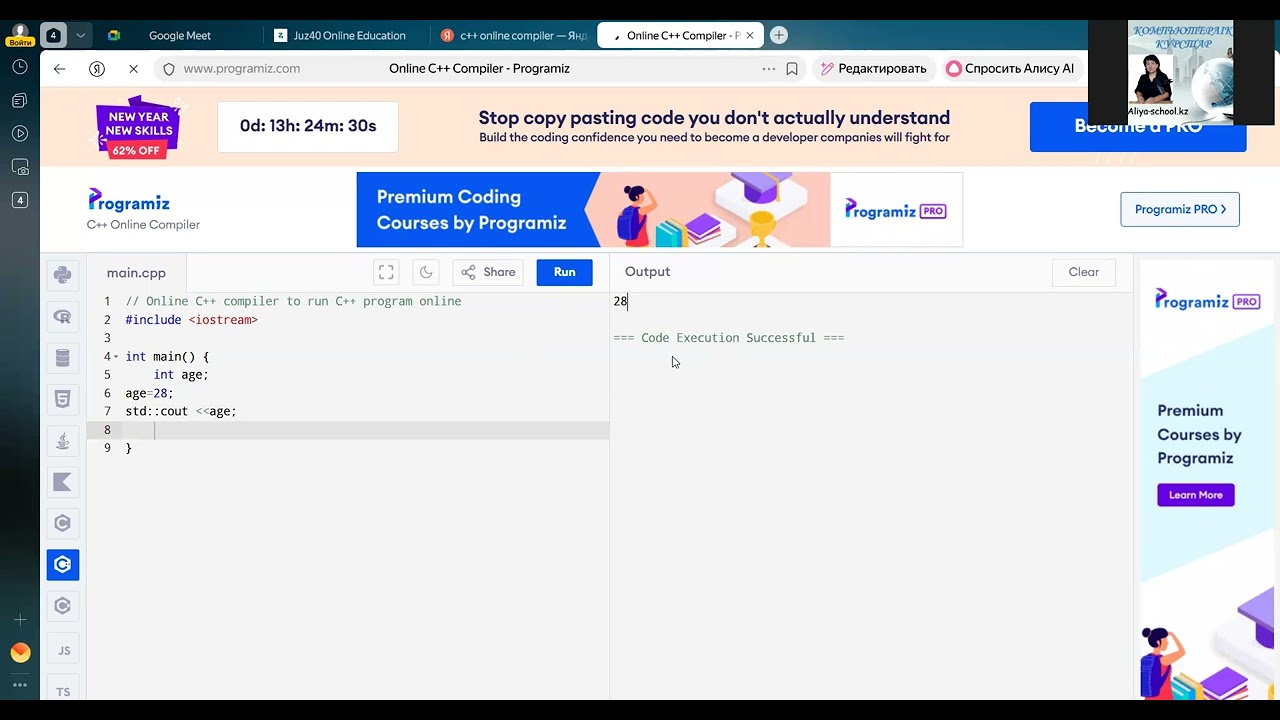Collapse the main function fold arrow on line 4

(x=116, y=357)
